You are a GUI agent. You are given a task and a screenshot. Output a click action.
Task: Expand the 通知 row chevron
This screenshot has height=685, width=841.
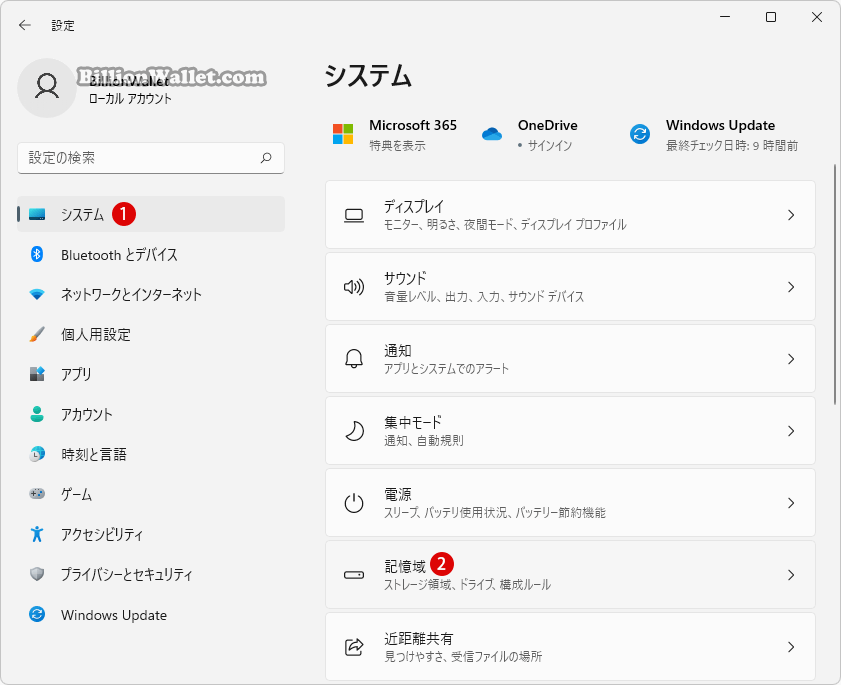tap(791, 359)
